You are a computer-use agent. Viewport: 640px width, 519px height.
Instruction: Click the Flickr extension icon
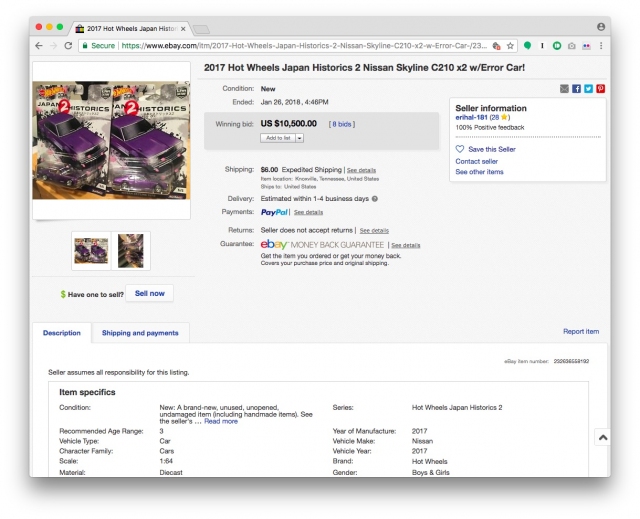[x=586, y=46]
